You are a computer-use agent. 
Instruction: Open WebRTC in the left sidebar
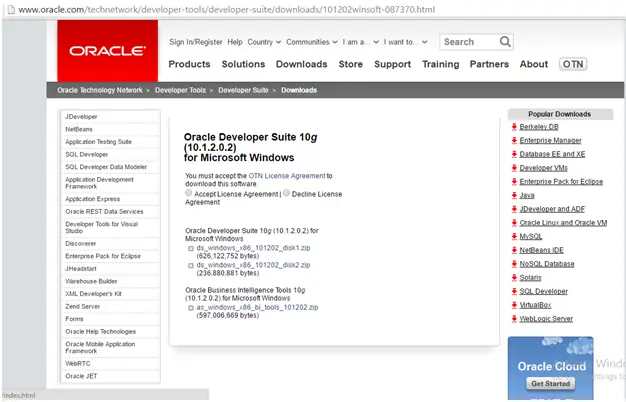coord(110,364)
